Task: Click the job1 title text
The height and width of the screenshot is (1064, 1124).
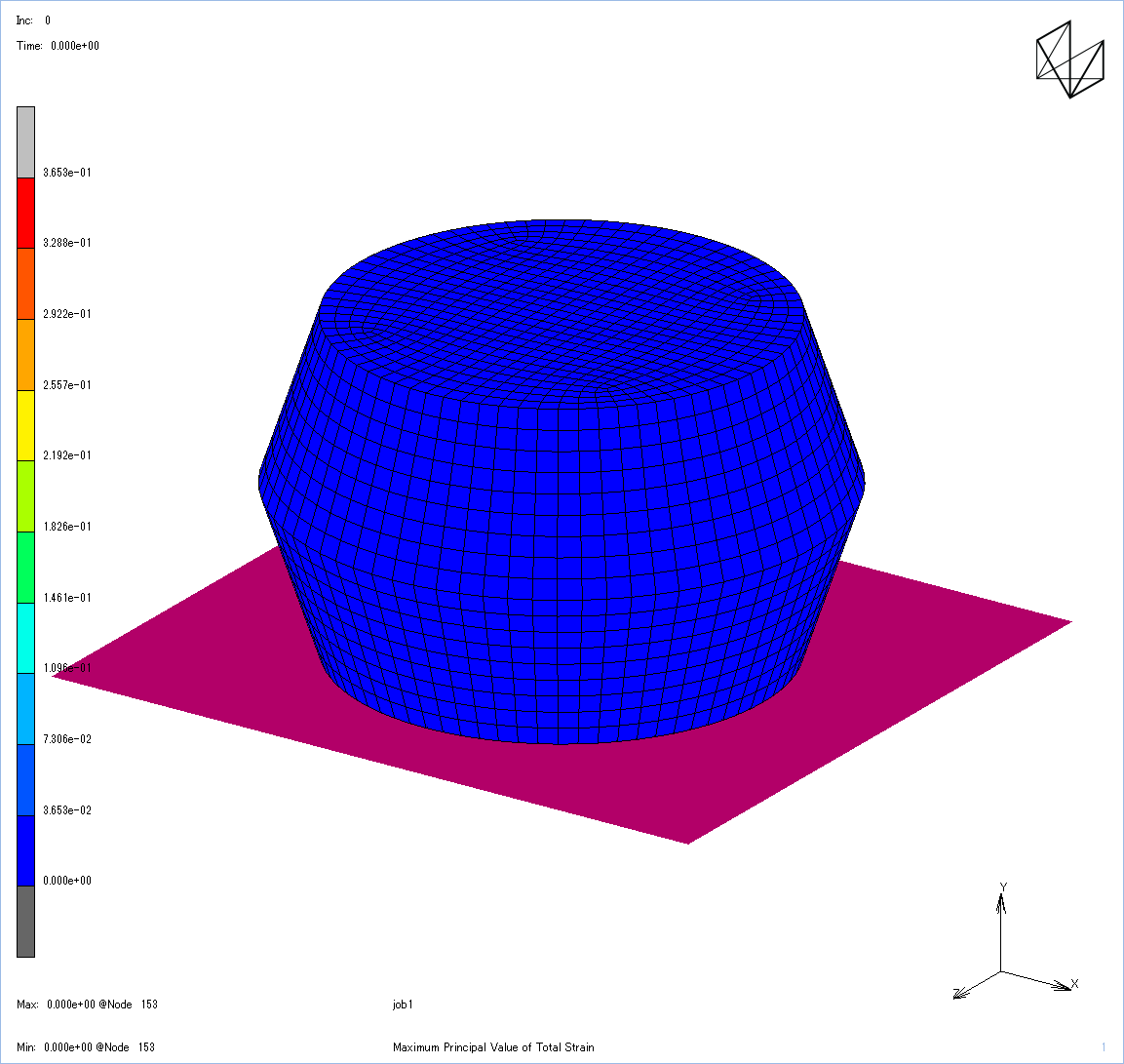Action: 403,1005
